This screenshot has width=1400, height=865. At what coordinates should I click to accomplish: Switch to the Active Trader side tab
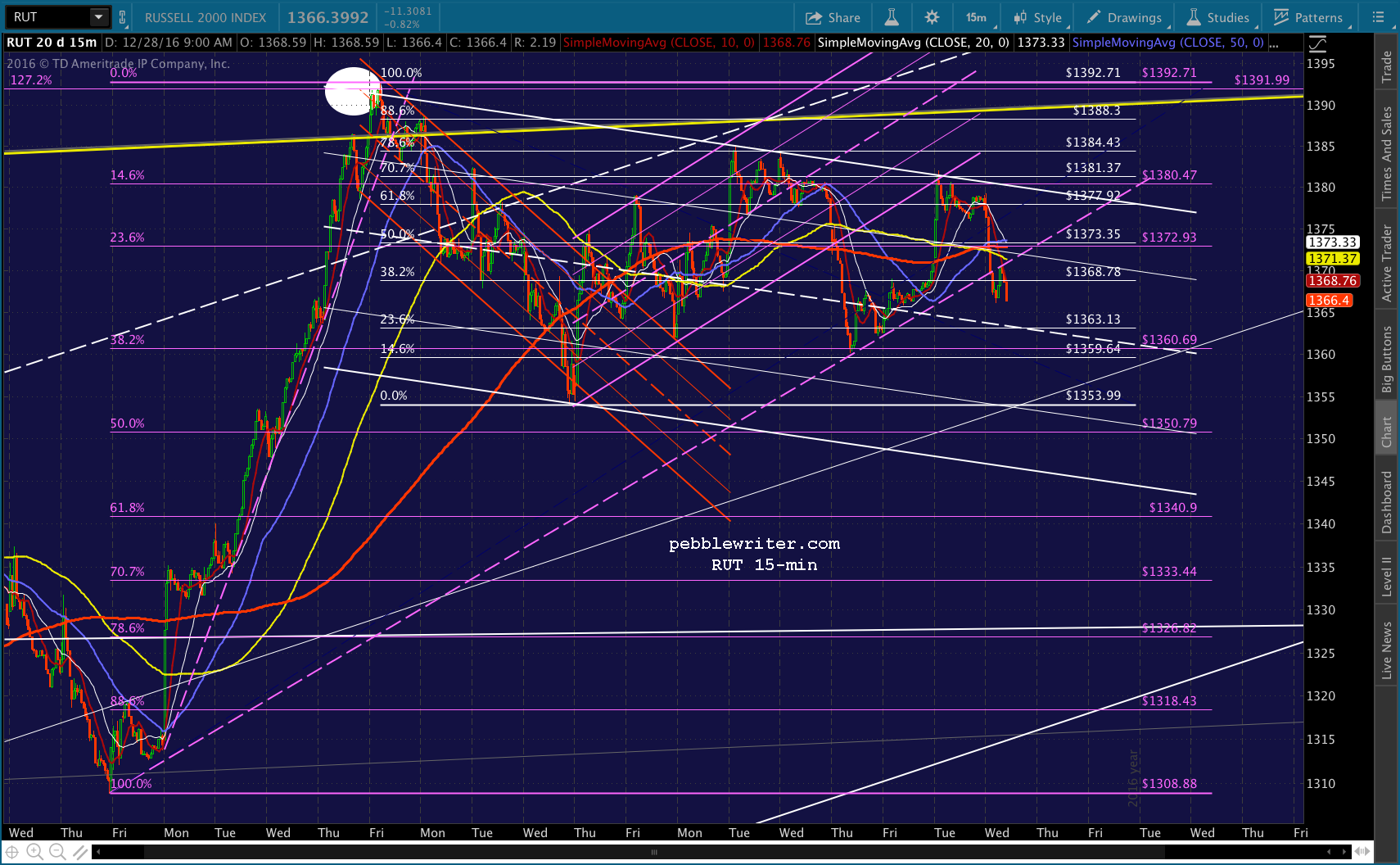[1387, 263]
